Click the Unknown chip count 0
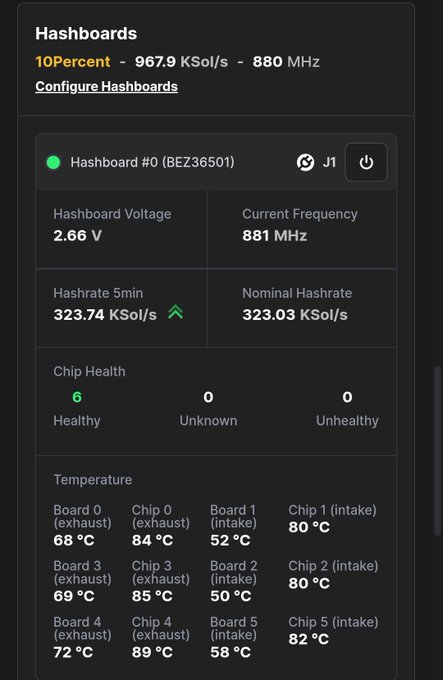Image resolution: width=443 pixels, height=680 pixels. pyautogui.click(x=208, y=397)
